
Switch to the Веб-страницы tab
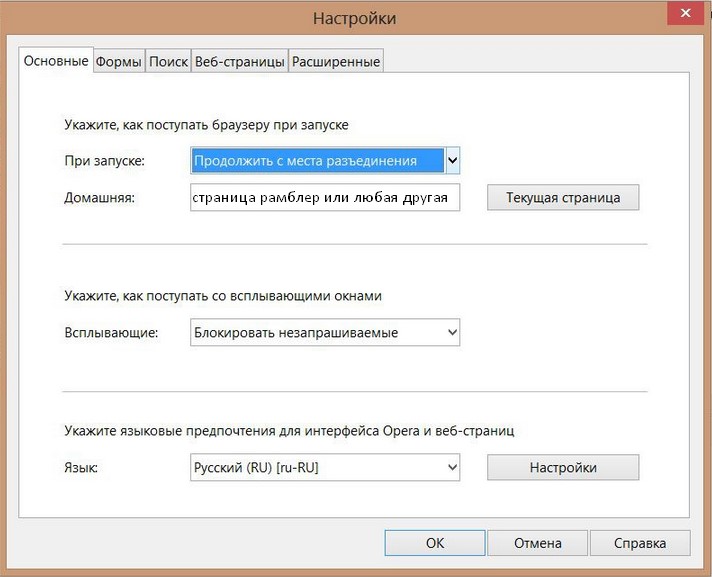point(240,61)
